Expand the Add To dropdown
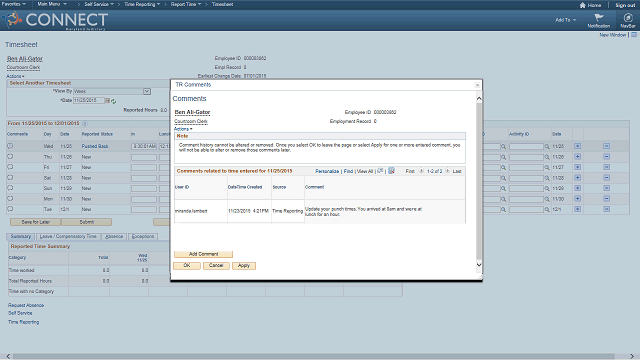This screenshot has width=640, height=360. (566, 20)
